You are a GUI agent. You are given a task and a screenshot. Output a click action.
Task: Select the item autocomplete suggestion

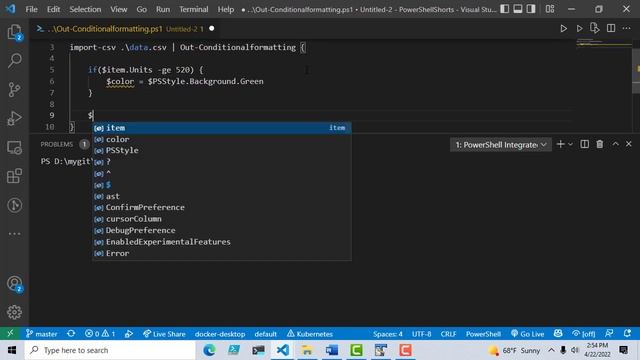click(x=222, y=128)
